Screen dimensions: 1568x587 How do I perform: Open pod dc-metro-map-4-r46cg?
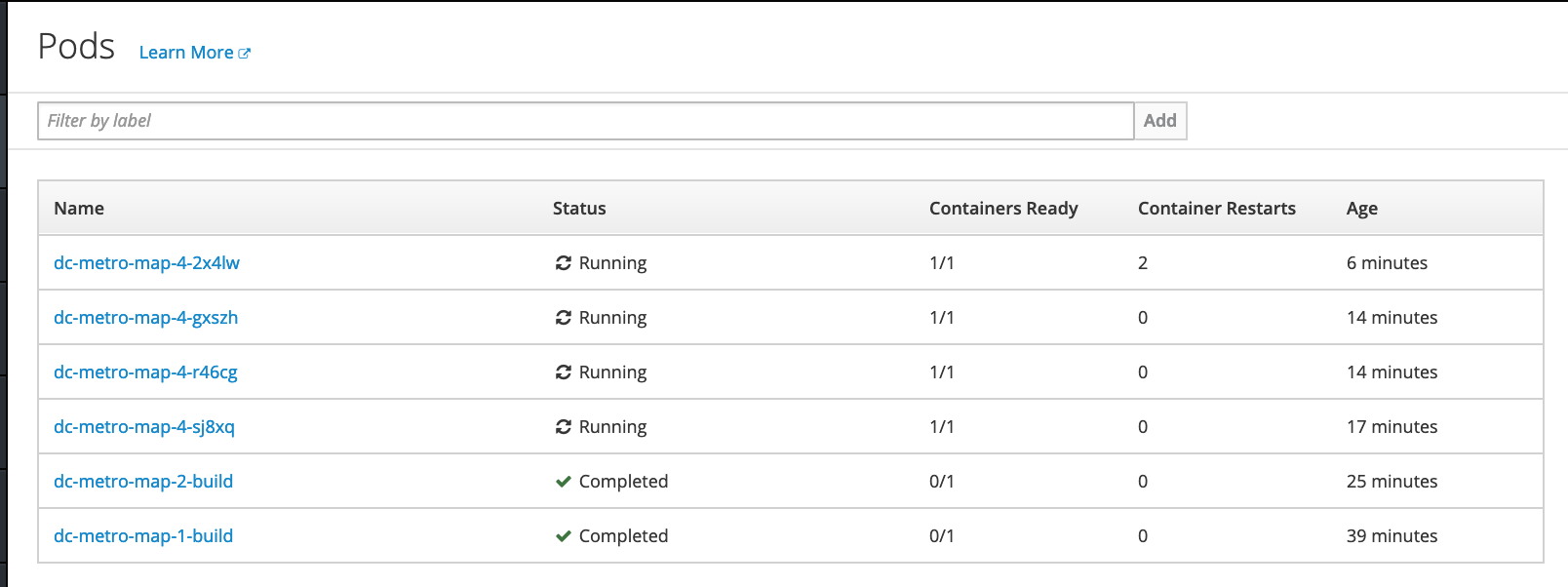(145, 372)
